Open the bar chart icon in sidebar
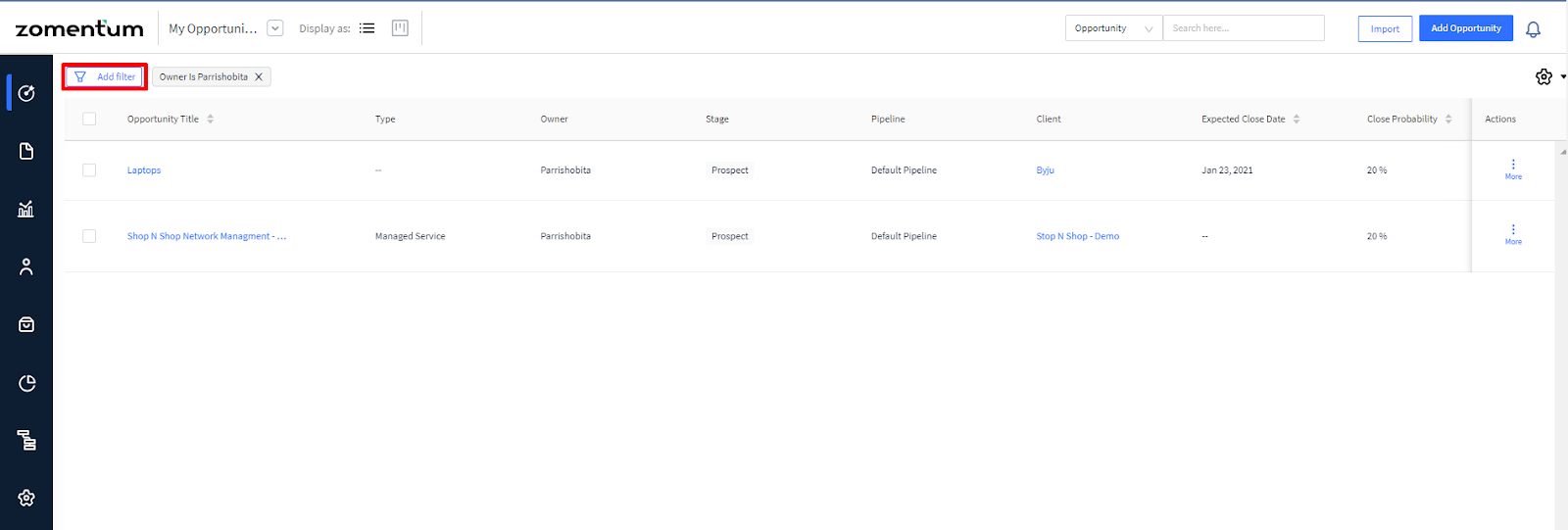Screen dimensions: 1568x530 click(x=26, y=209)
